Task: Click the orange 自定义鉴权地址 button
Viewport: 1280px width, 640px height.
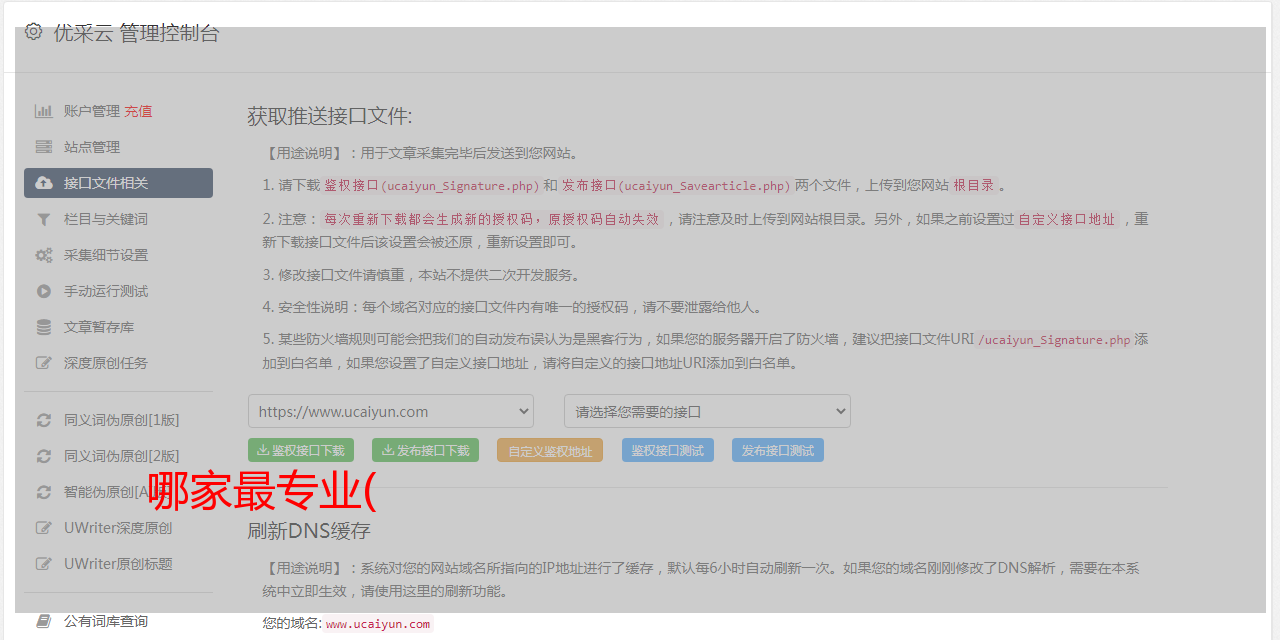Action: pos(550,450)
